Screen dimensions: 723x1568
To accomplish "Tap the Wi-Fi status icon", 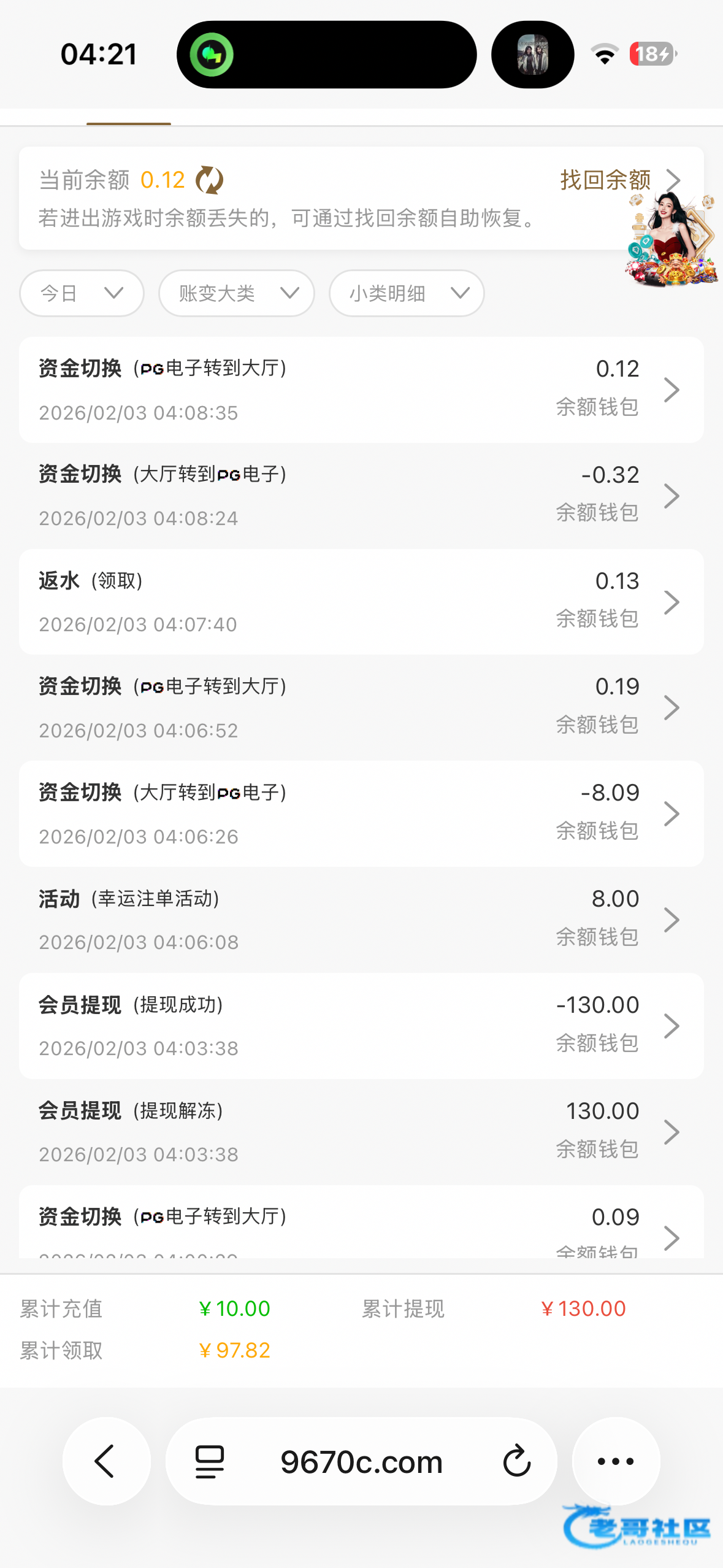I will [605, 55].
